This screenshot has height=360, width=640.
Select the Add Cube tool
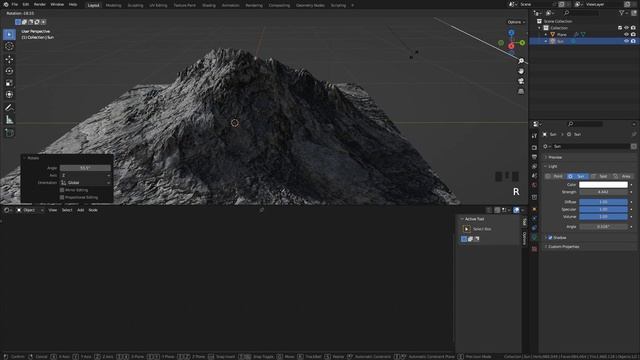tap(9, 133)
